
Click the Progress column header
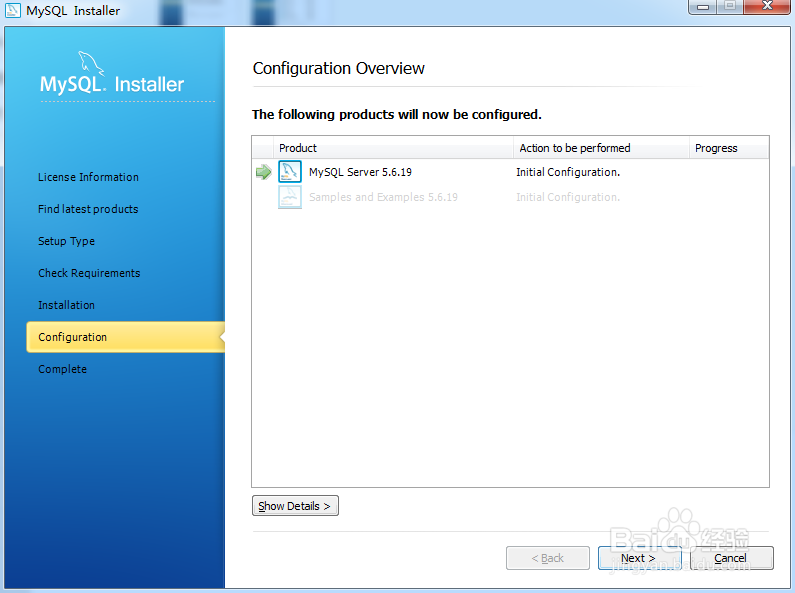[729, 148]
